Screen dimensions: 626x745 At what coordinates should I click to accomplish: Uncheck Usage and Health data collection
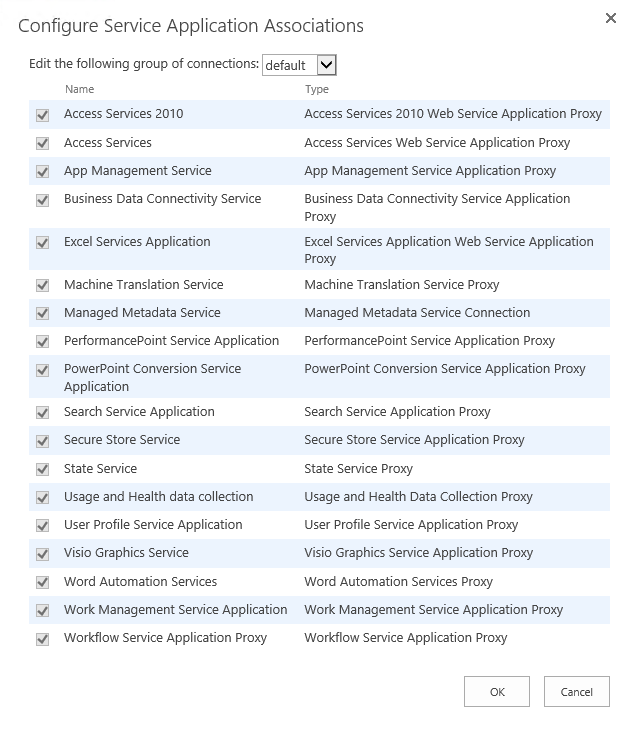tap(43, 497)
